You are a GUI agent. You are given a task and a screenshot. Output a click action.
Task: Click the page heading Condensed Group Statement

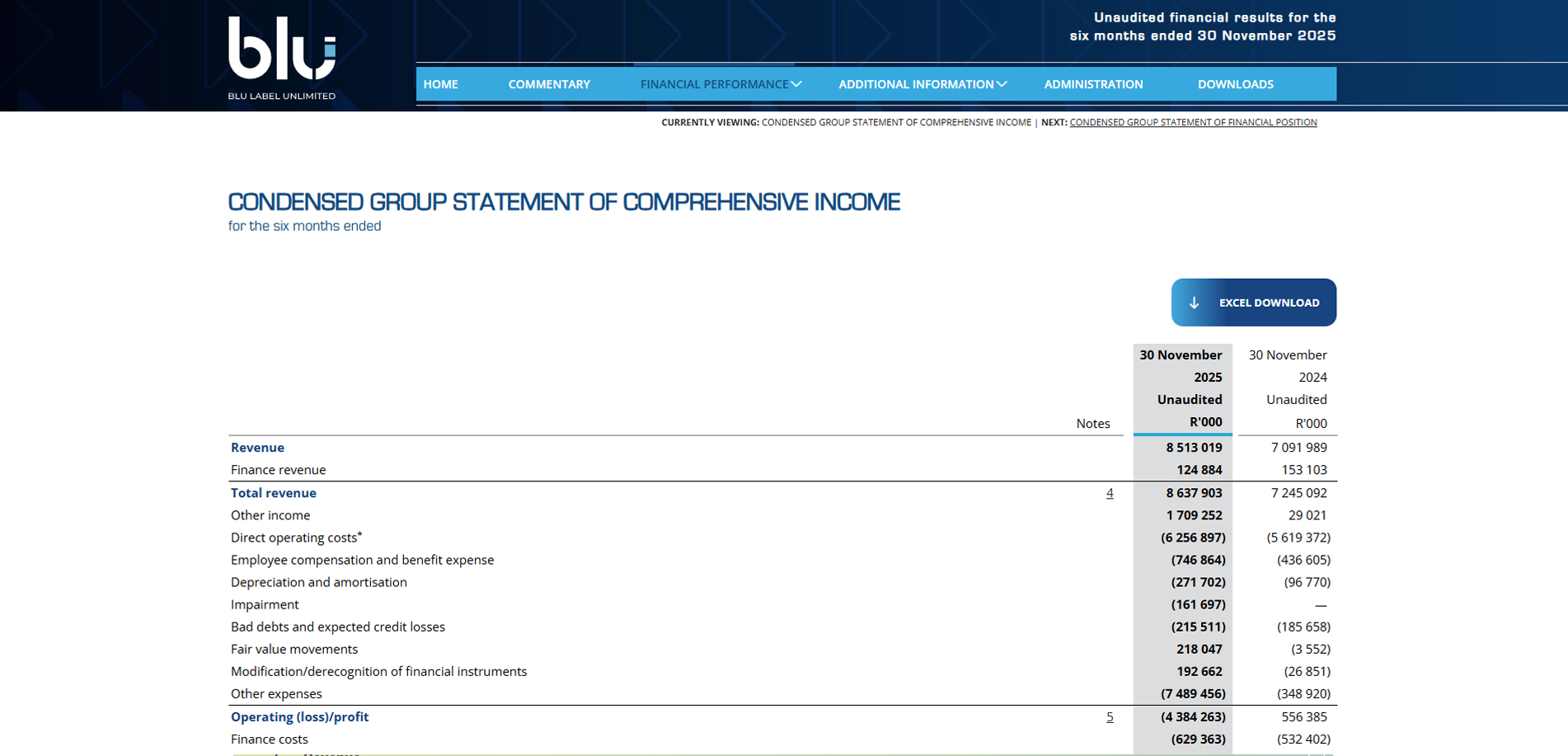point(564,202)
